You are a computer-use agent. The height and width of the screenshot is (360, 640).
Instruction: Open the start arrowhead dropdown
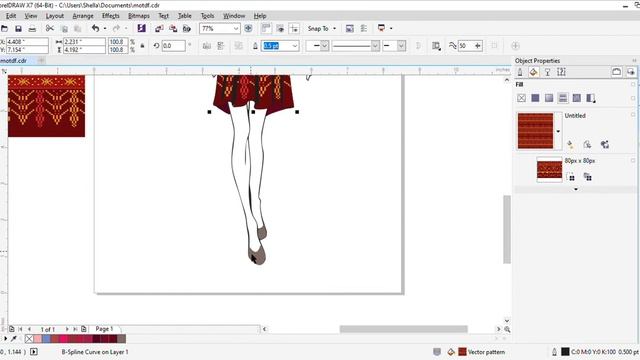point(324,46)
